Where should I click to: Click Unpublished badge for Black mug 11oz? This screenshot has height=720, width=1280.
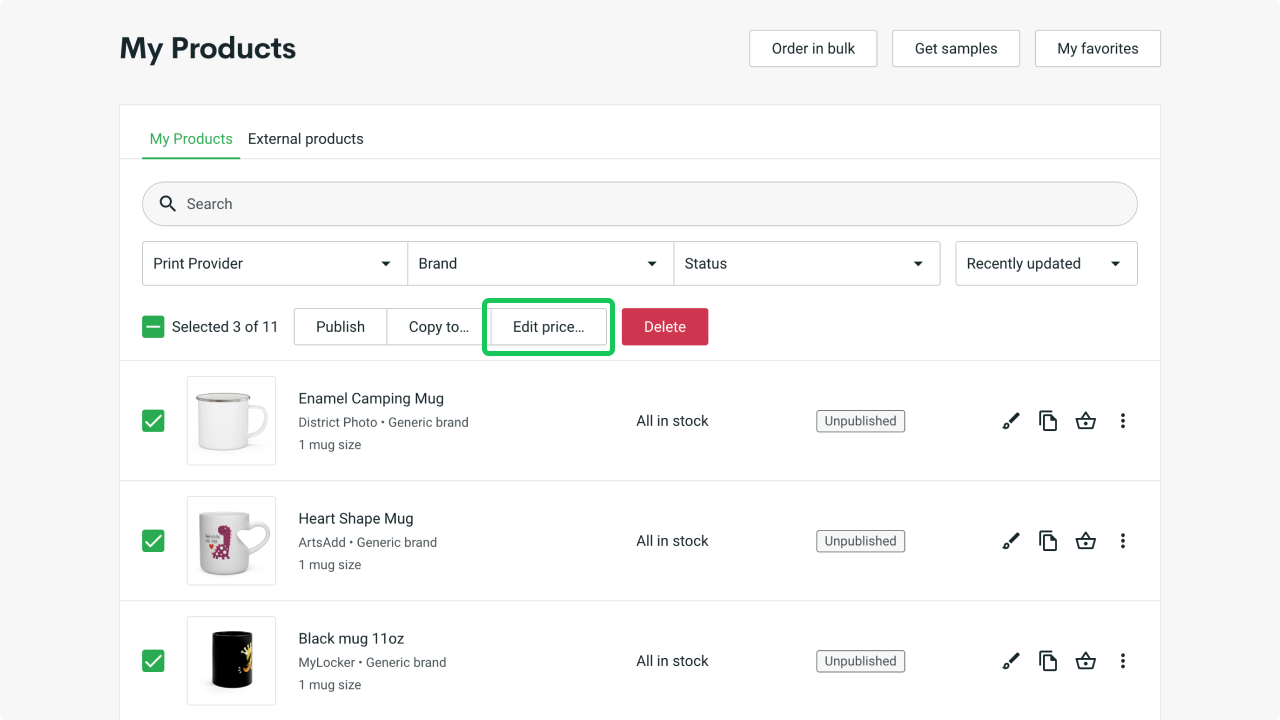(860, 661)
